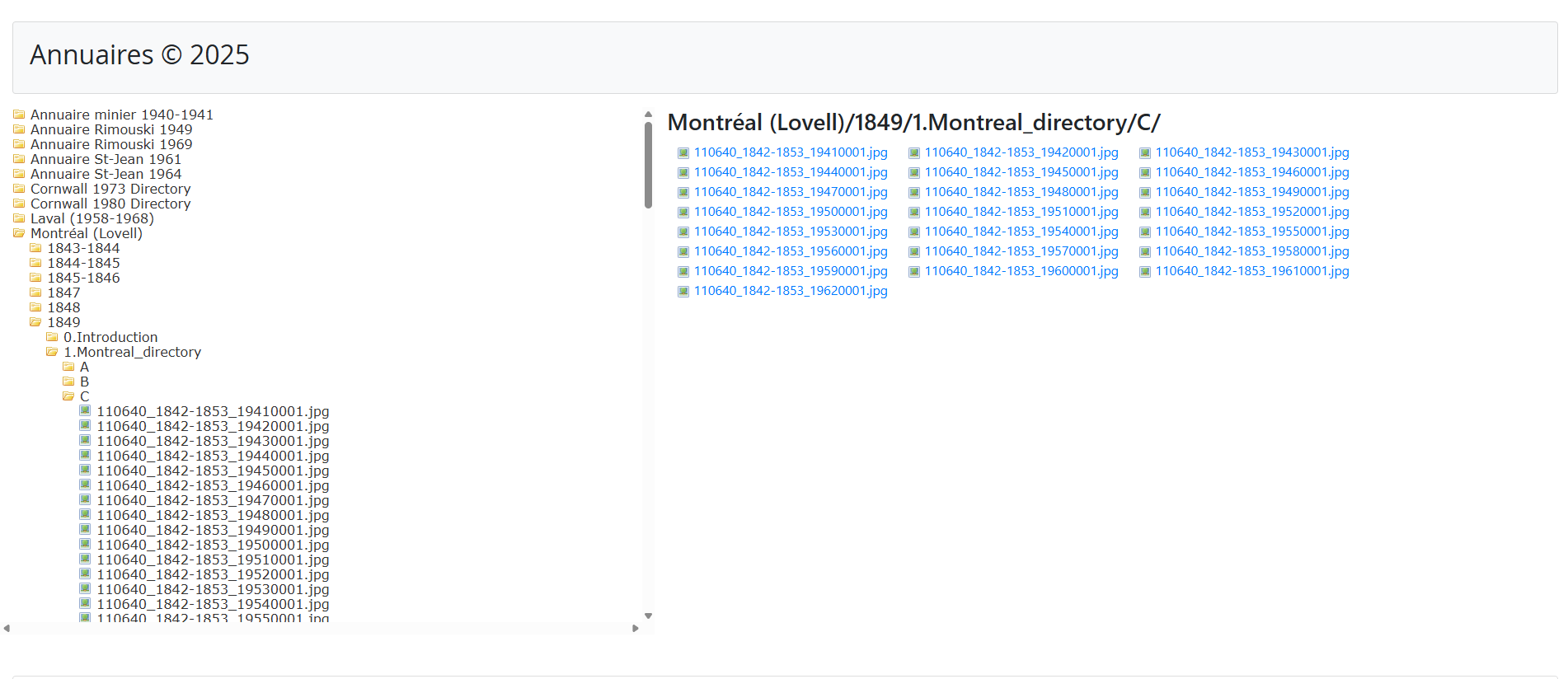
Task: Open the 110640_1842-1853_19580001.jpg file link
Action: click(1251, 251)
